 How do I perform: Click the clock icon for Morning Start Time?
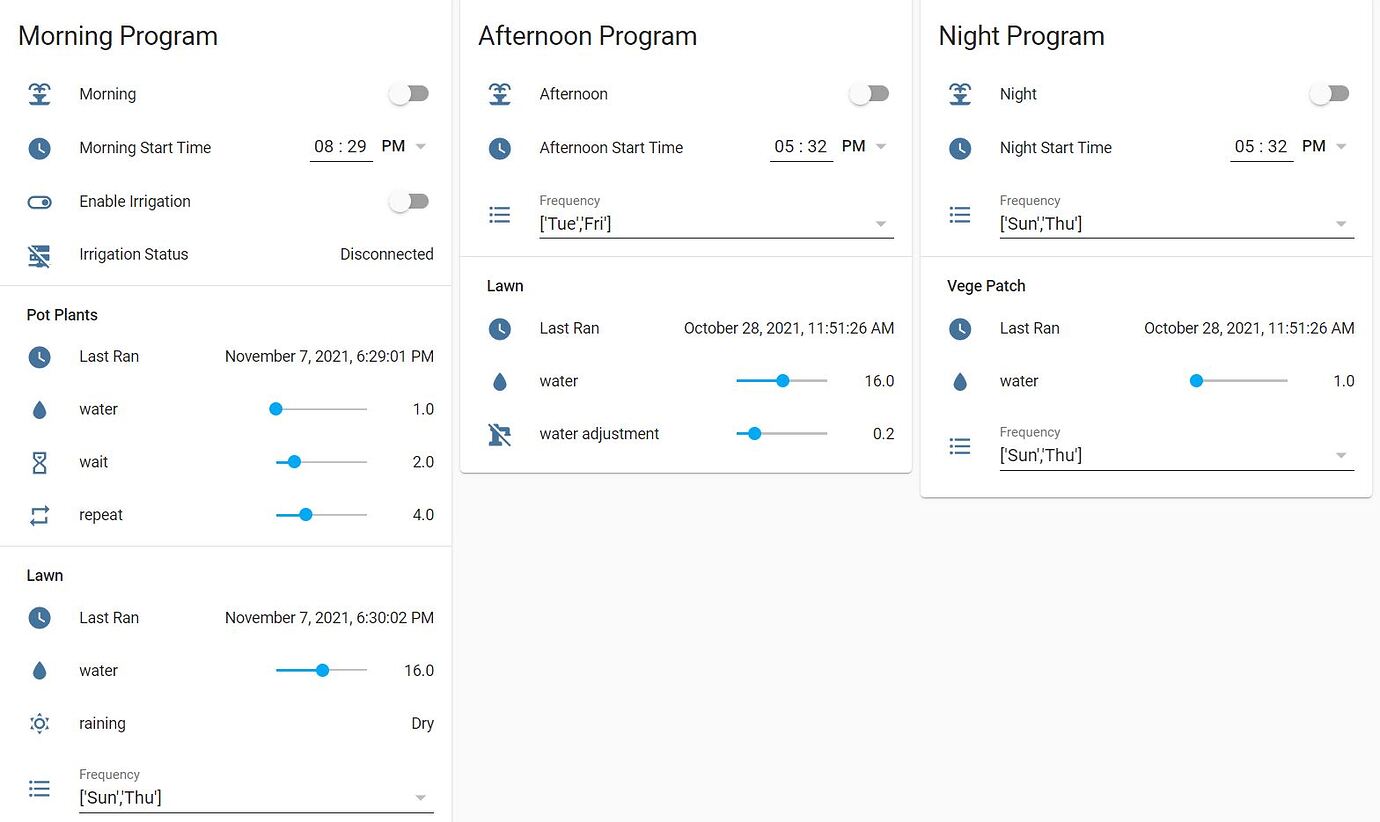click(39, 147)
